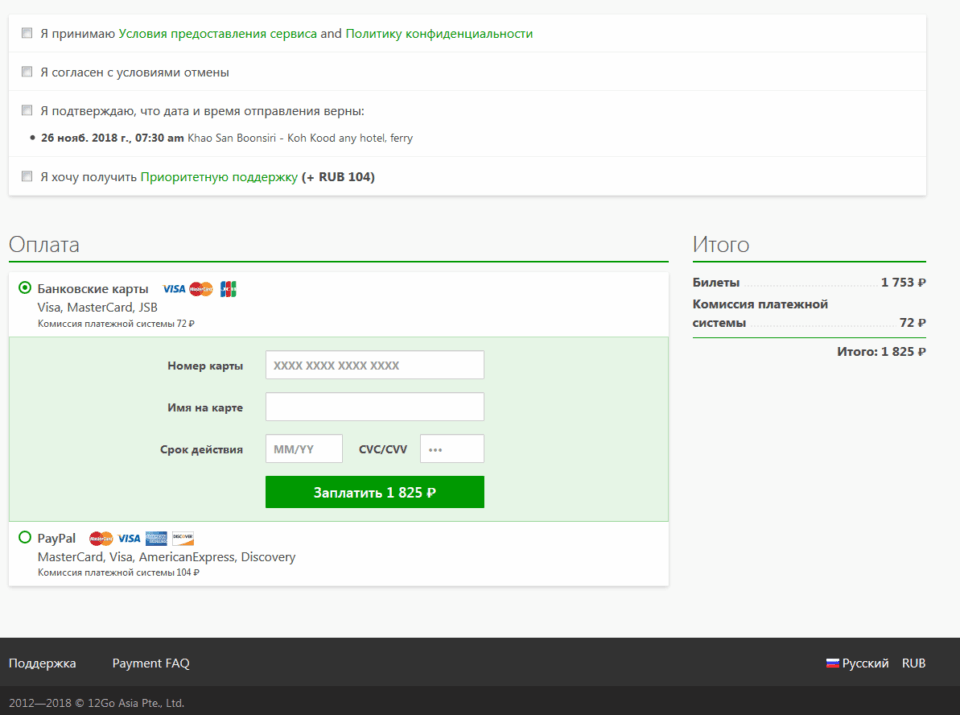Open the RUB currency selector
This screenshot has width=960, height=715.
(x=913, y=663)
